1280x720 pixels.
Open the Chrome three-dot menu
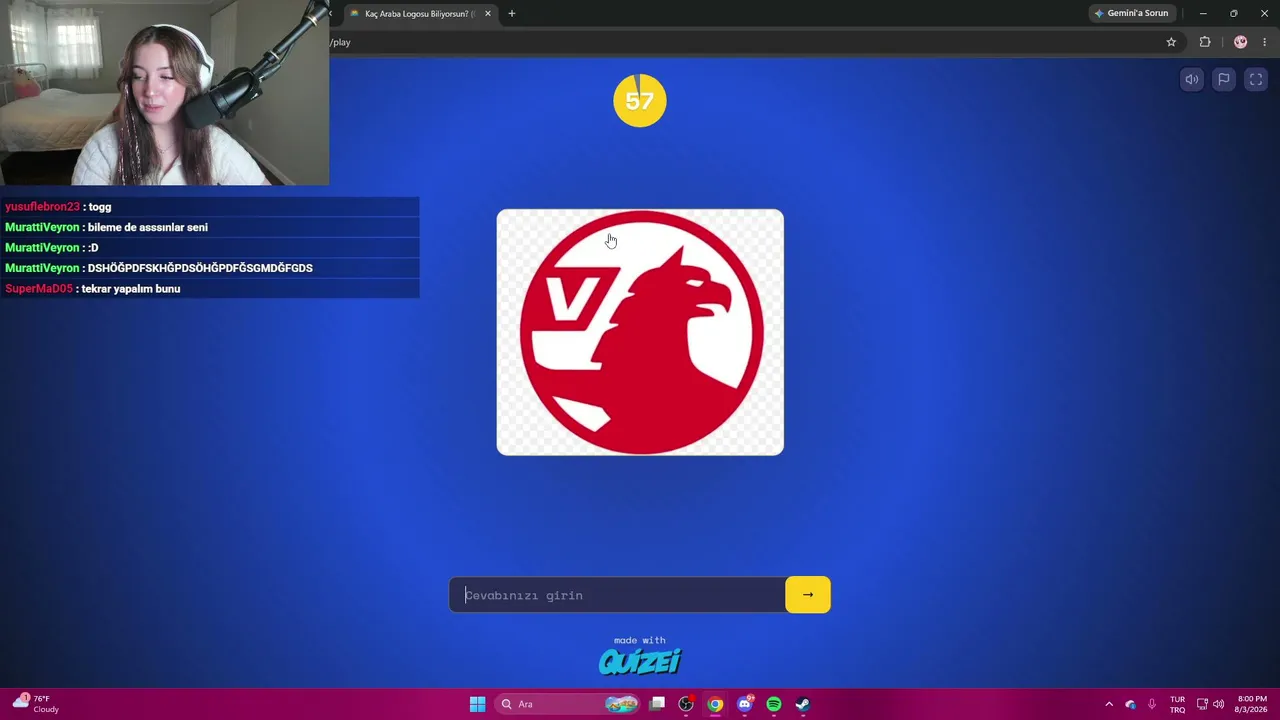[x=1264, y=42]
